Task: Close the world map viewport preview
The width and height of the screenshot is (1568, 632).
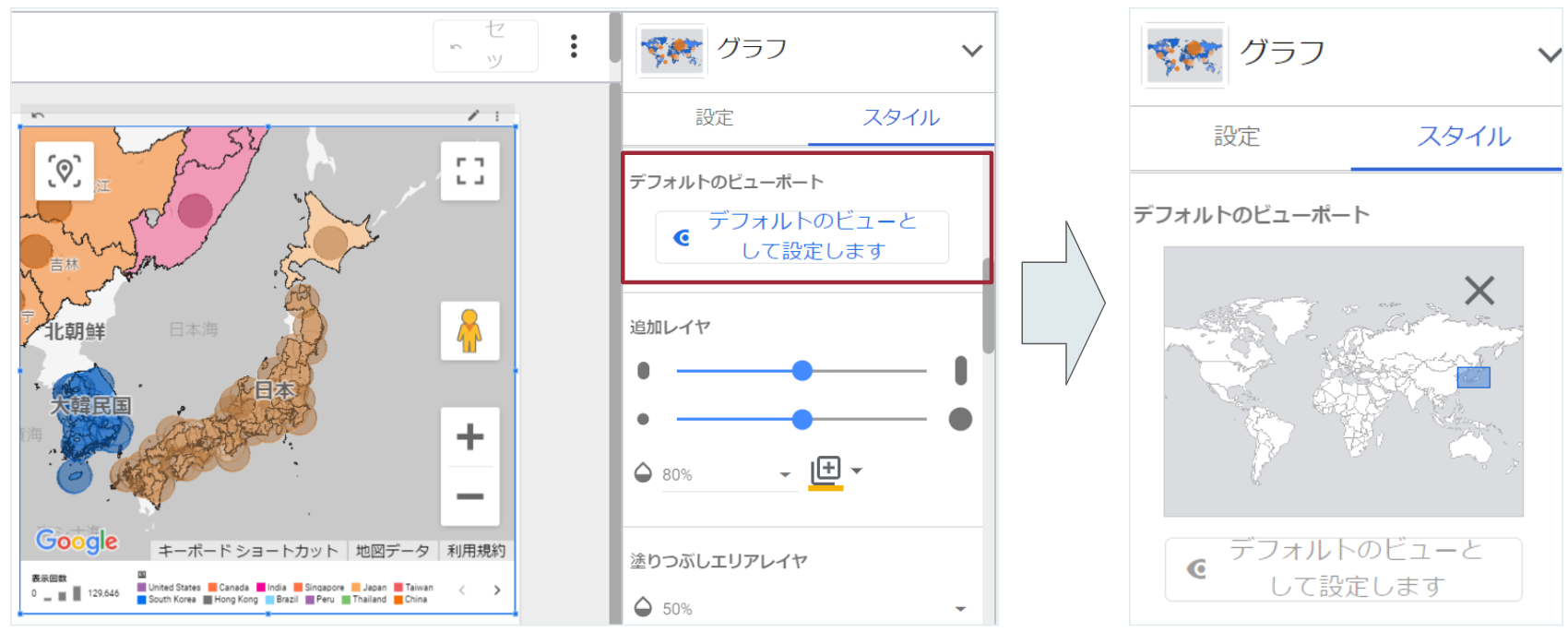Action: point(1479,292)
